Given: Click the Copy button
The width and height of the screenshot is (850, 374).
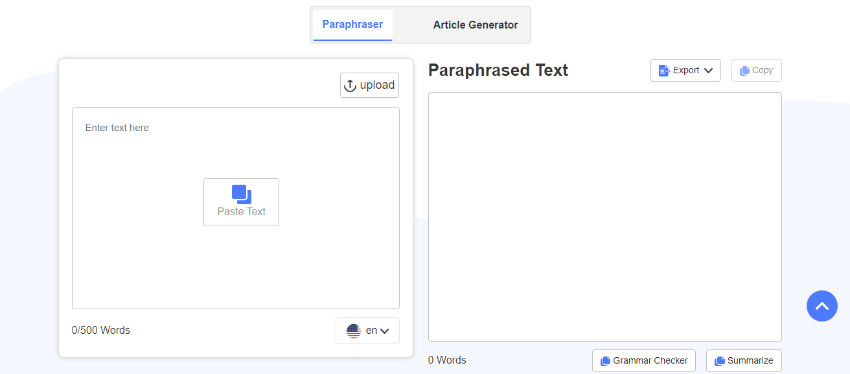Looking at the screenshot, I should tap(756, 70).
